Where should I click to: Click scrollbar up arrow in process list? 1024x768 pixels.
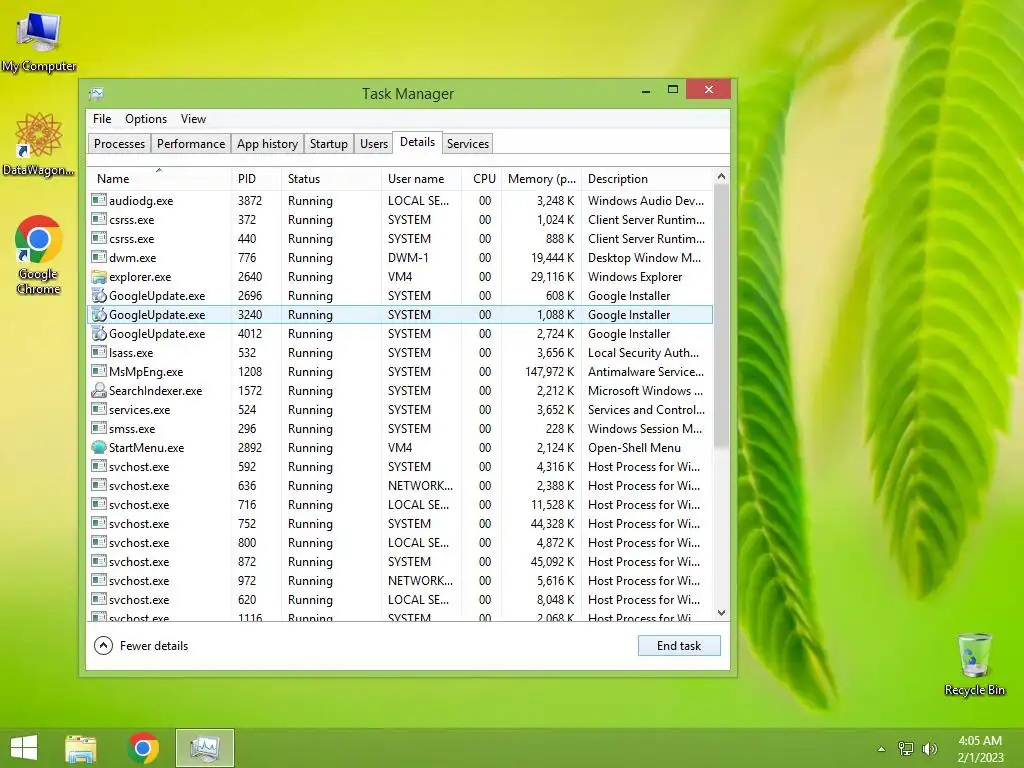[x=721, y=176]
